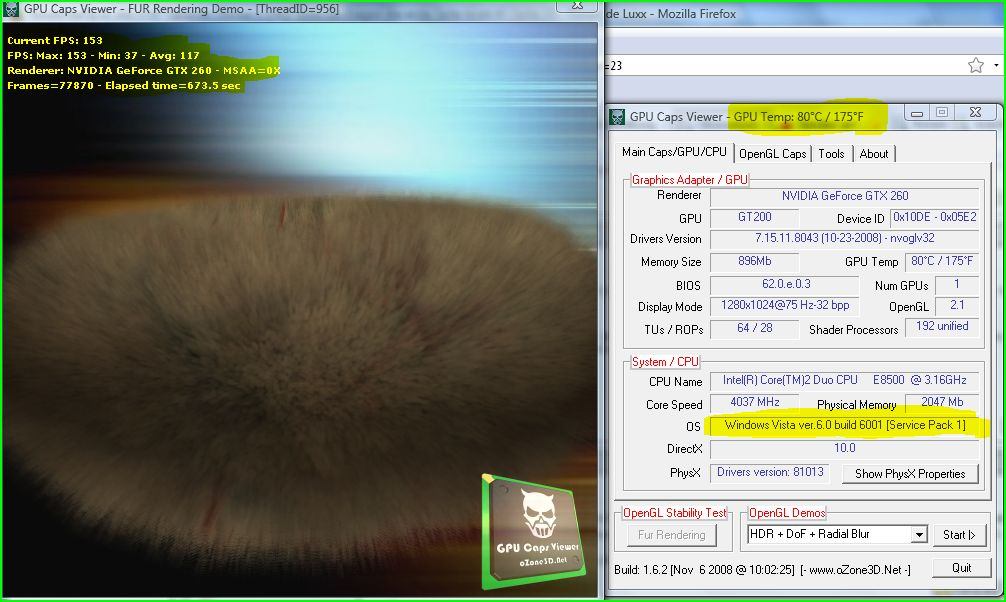Click the 'Graphics Adapter / GPU' group label

(x=690, y=180)
